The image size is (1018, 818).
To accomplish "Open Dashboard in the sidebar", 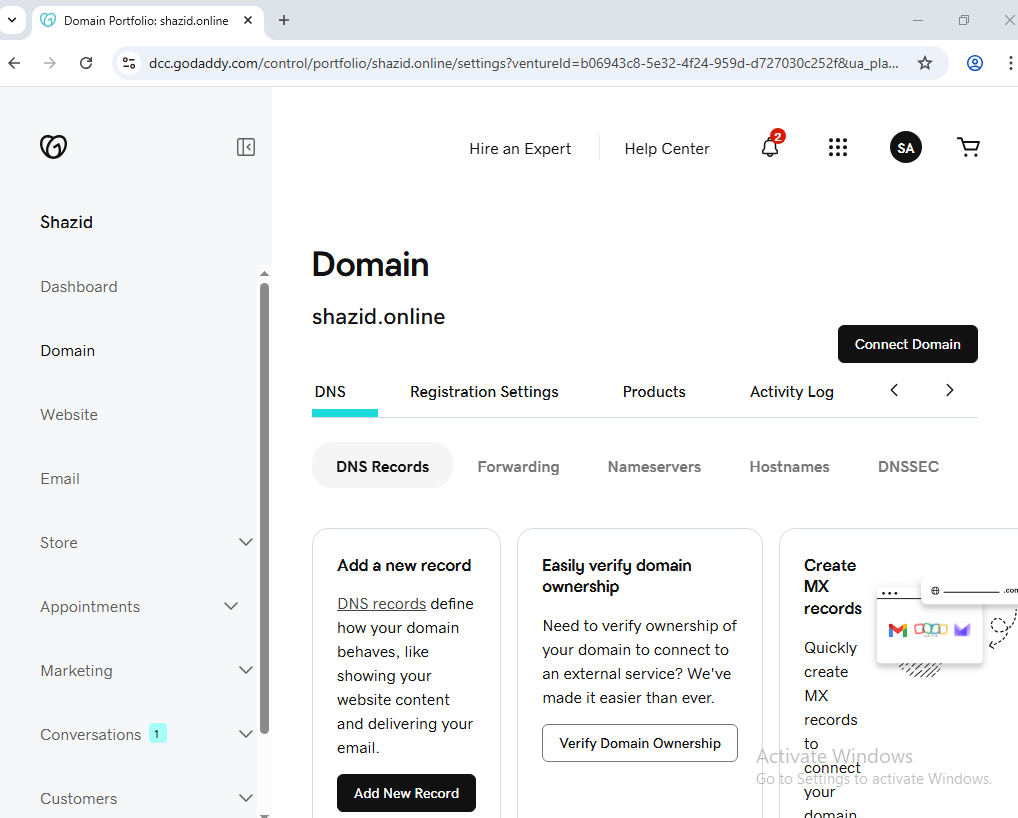I will [79, 287].
